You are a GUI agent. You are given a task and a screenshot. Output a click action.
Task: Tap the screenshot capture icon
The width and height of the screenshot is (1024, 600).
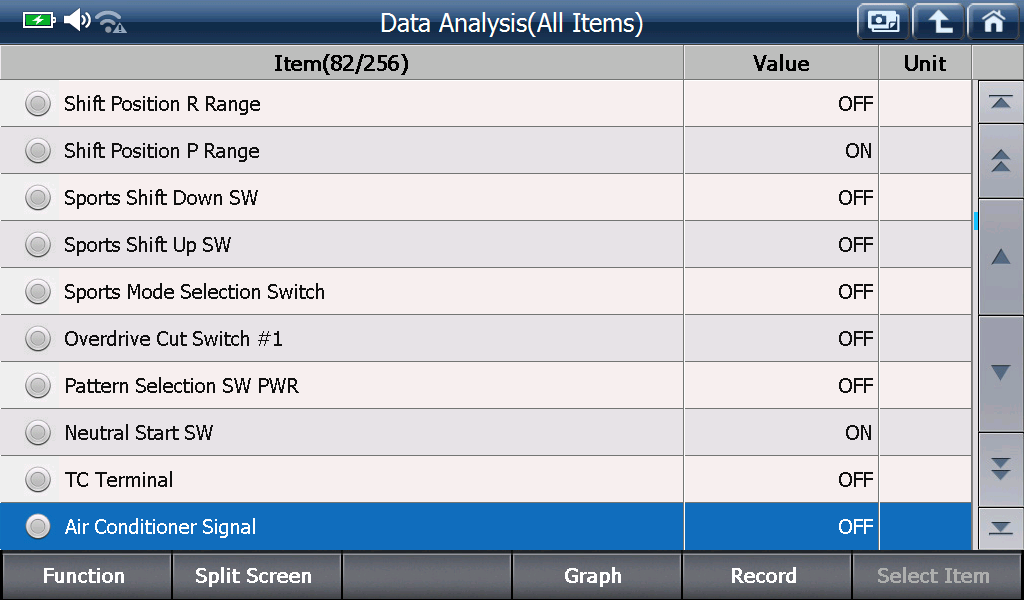pyautogui.click(x=884, y=22)
